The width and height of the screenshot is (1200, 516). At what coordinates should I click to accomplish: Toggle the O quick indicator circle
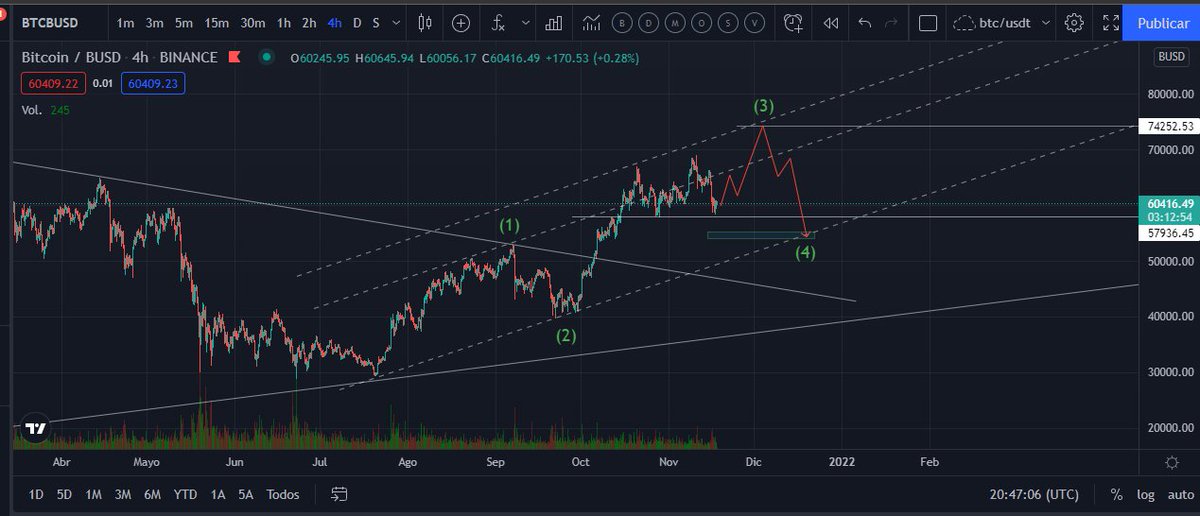coord(703,22)
